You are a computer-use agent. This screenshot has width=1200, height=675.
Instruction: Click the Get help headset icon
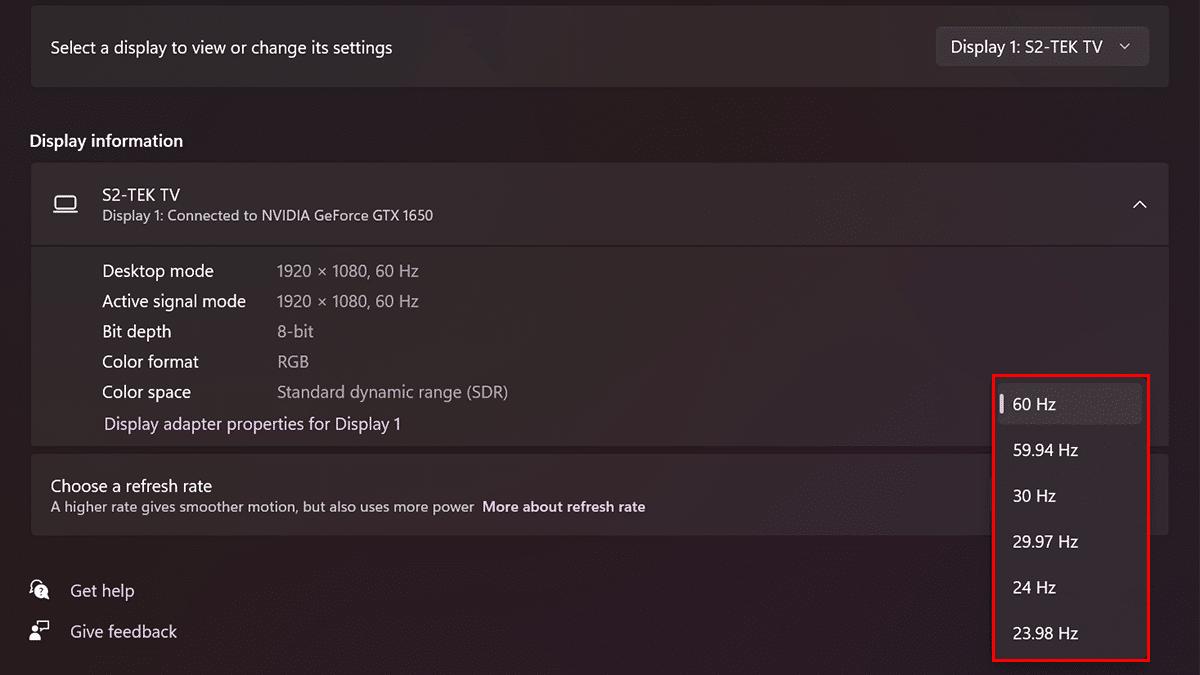click(x=40, y=590)
